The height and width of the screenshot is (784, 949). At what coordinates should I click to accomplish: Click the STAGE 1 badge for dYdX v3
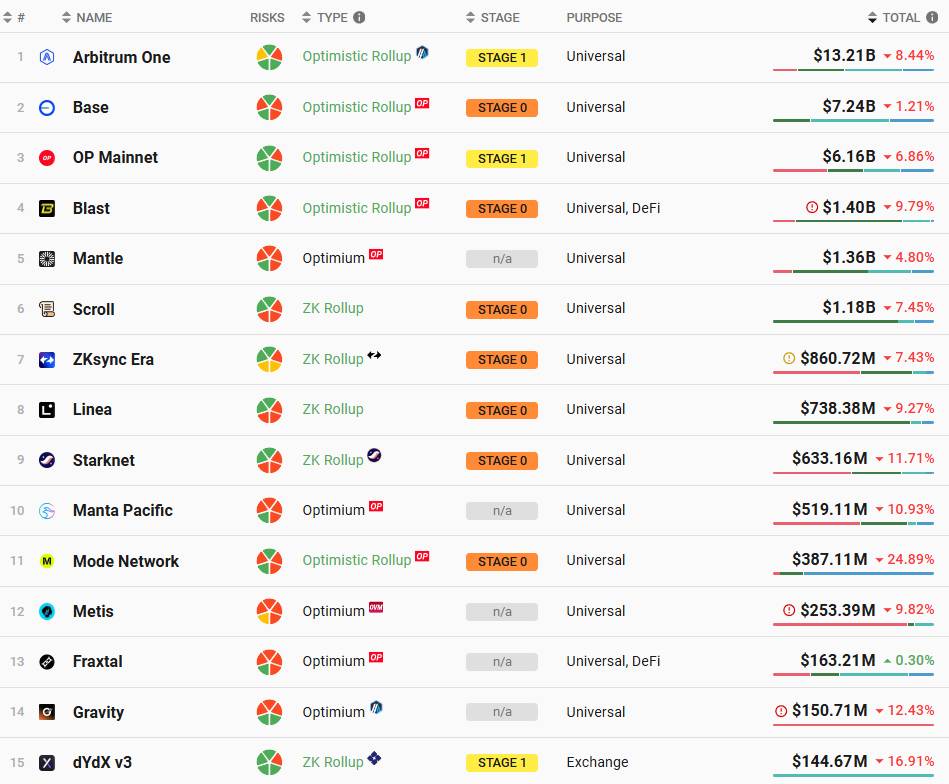click(502, 763)
